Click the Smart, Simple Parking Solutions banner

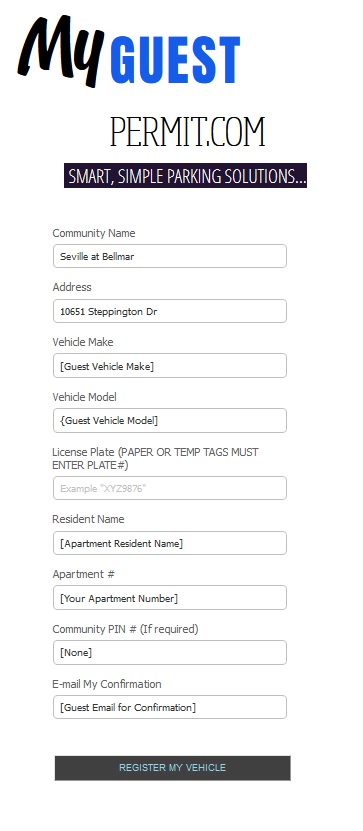click(185, 175)
